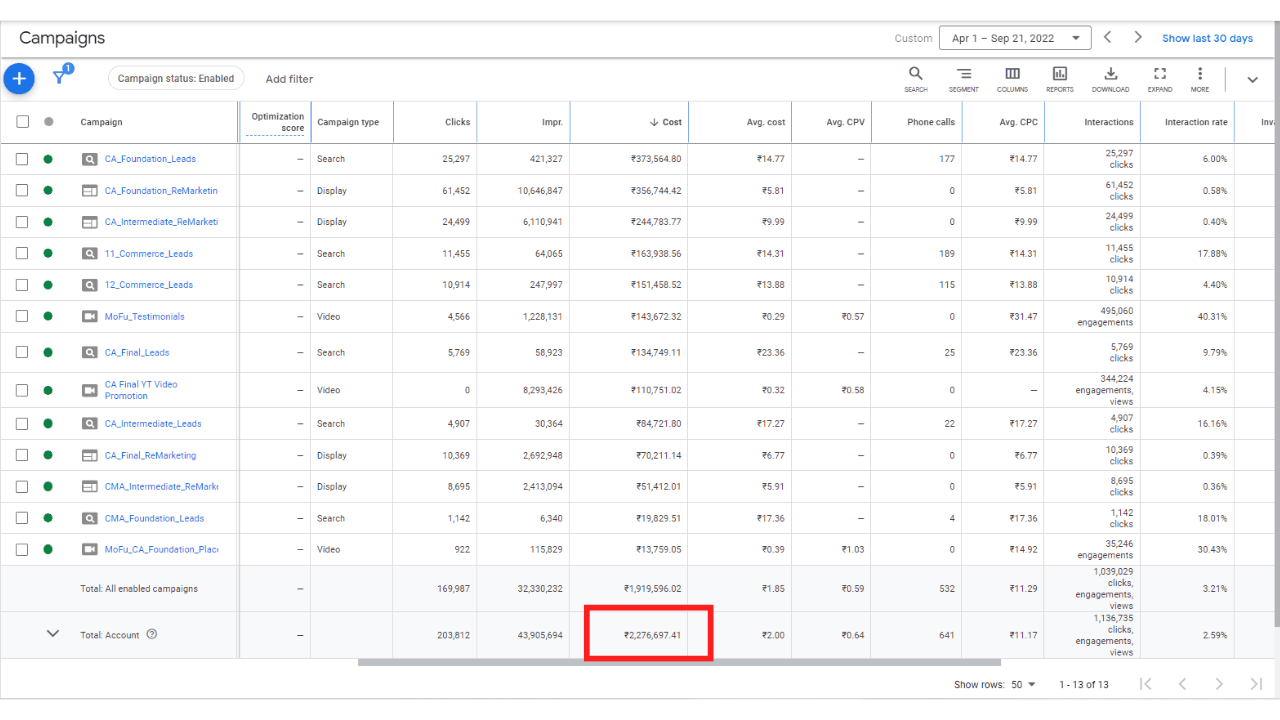
Task: Check the 12_Commerce_Leads row checkbox
Action: [x=23, y=285]
